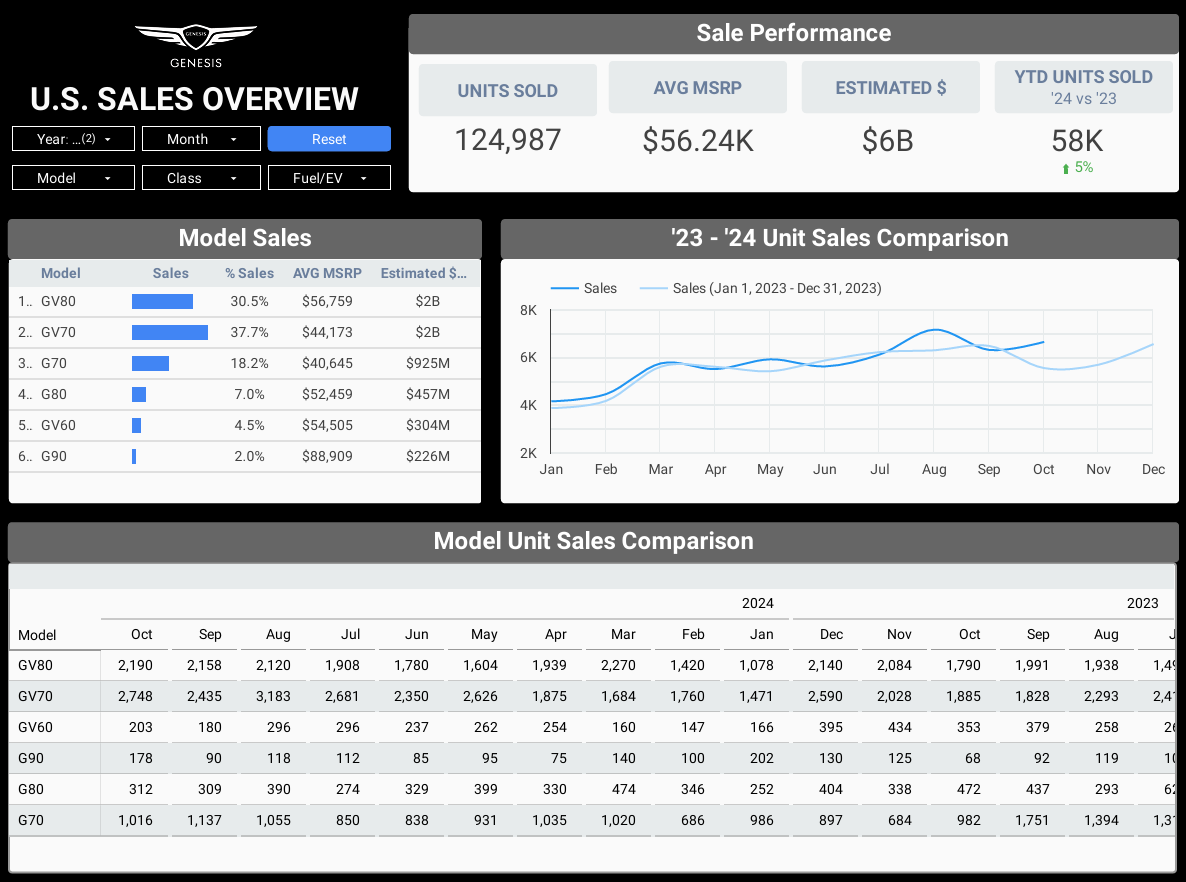The image size is (1186, 882).
Task: Click the blue Reset button
Action: (x=329, y=139)
